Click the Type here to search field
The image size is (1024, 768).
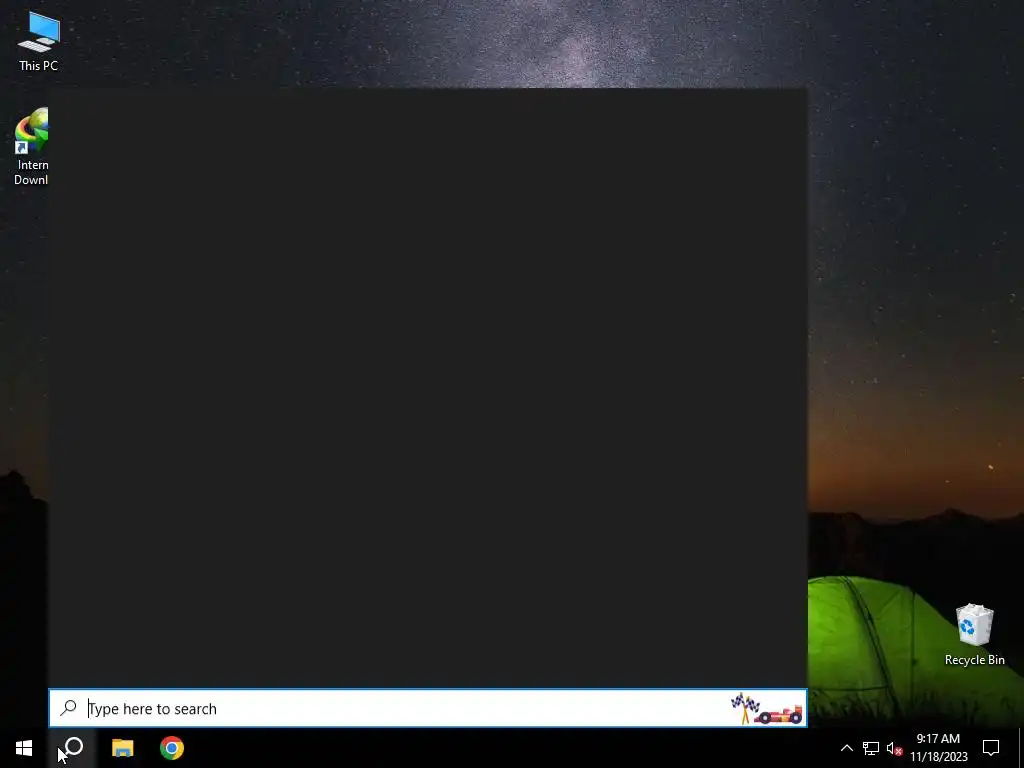point(428,709)
